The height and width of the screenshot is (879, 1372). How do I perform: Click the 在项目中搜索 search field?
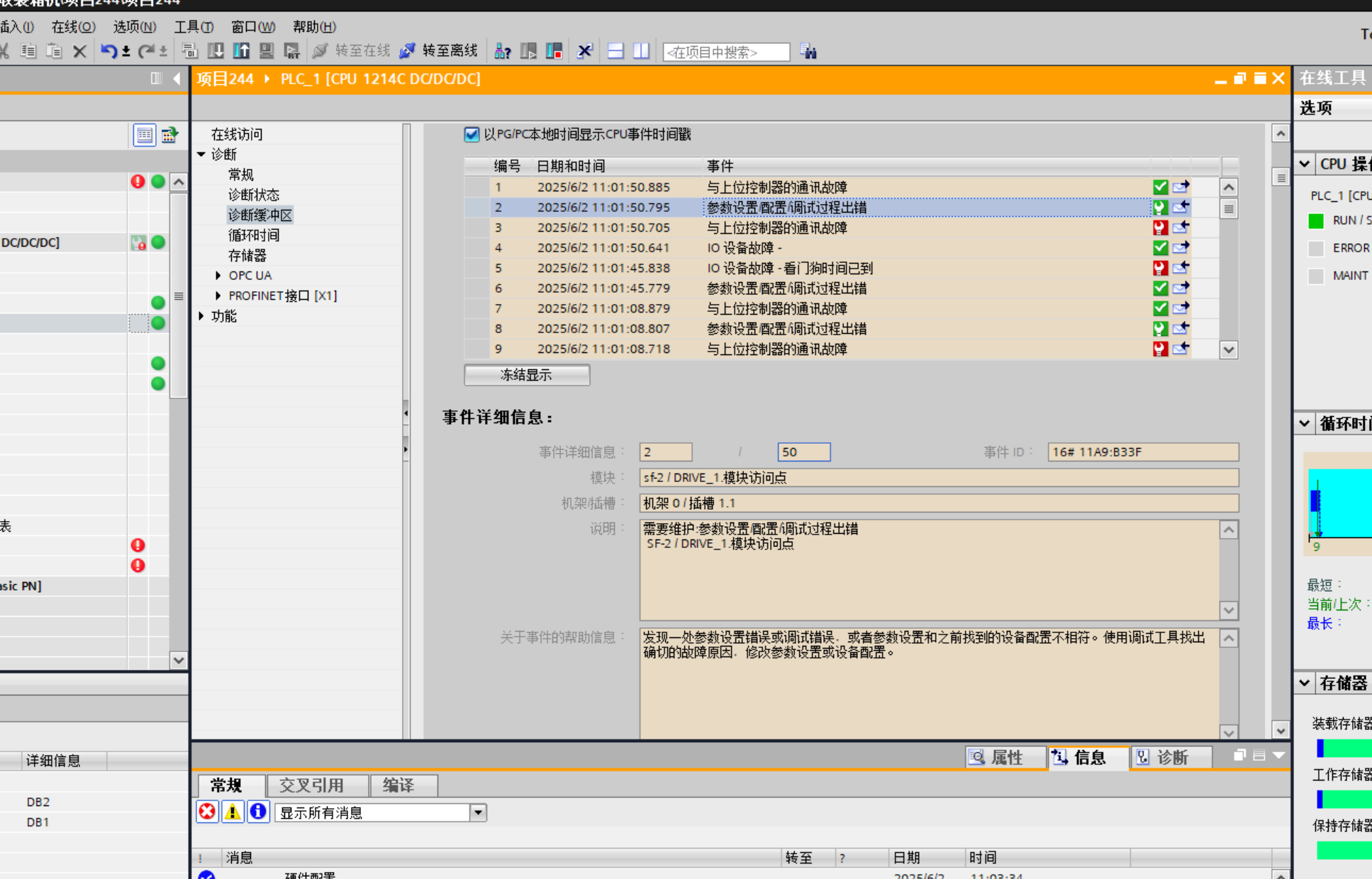pyautogui.click(x=725, y=52)
